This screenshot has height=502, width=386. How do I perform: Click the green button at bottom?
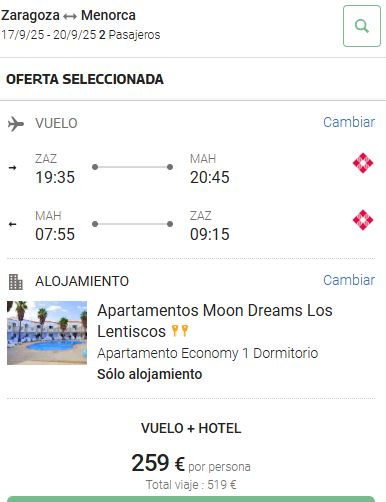[191, 499]
